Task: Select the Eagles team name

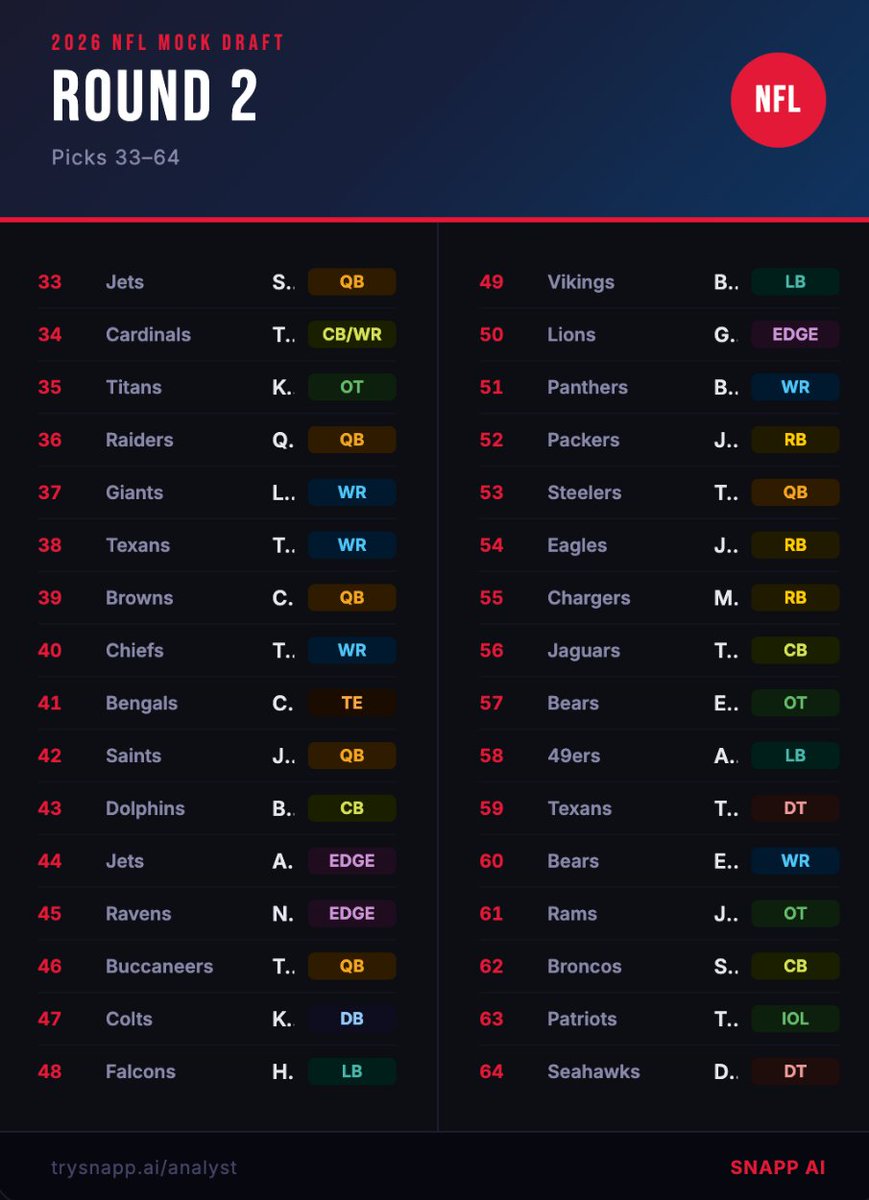Action: pyautogui.click(x=577, y=545)
